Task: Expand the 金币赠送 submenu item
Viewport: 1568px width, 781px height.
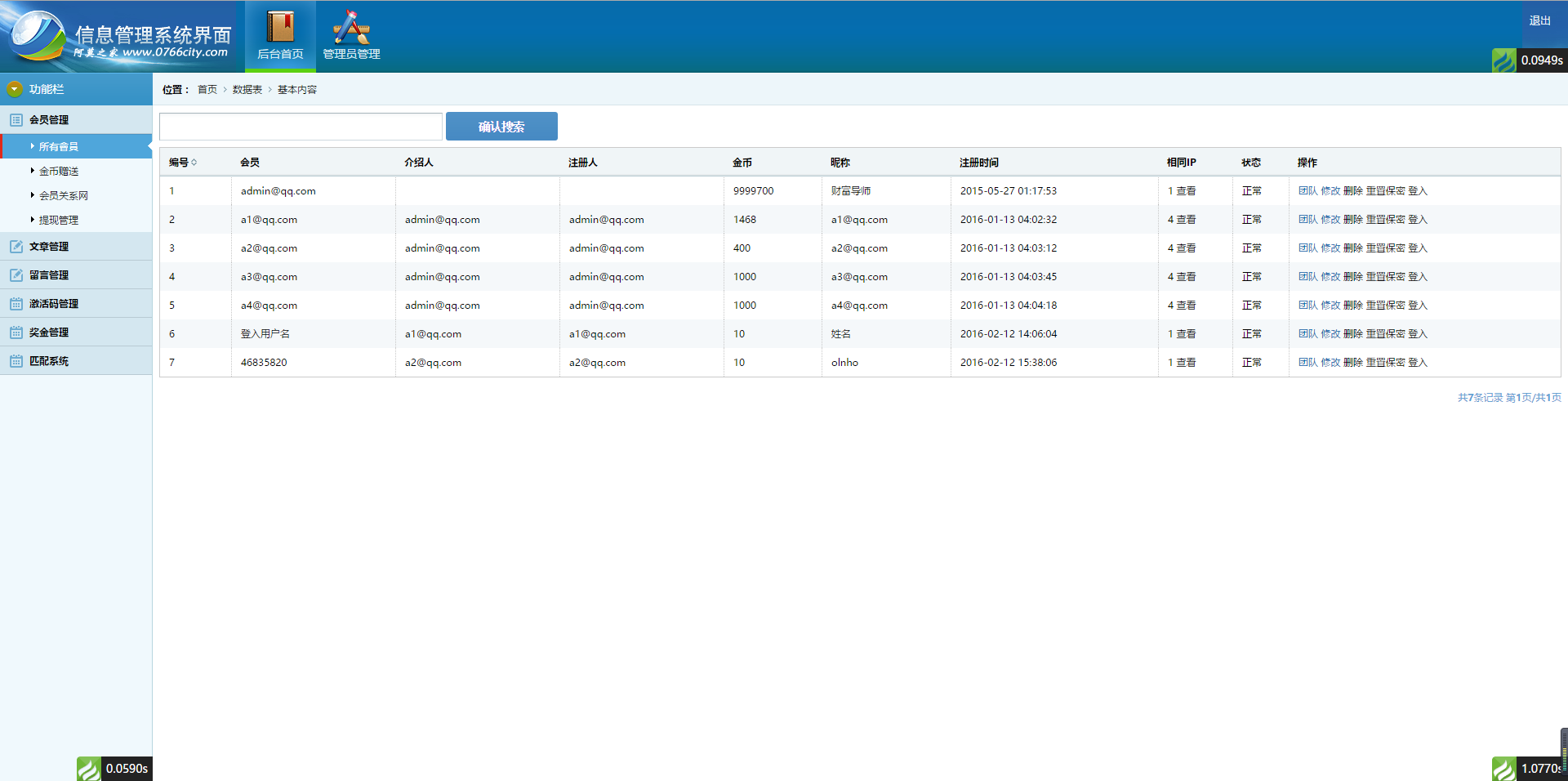Action: point(59,172)
